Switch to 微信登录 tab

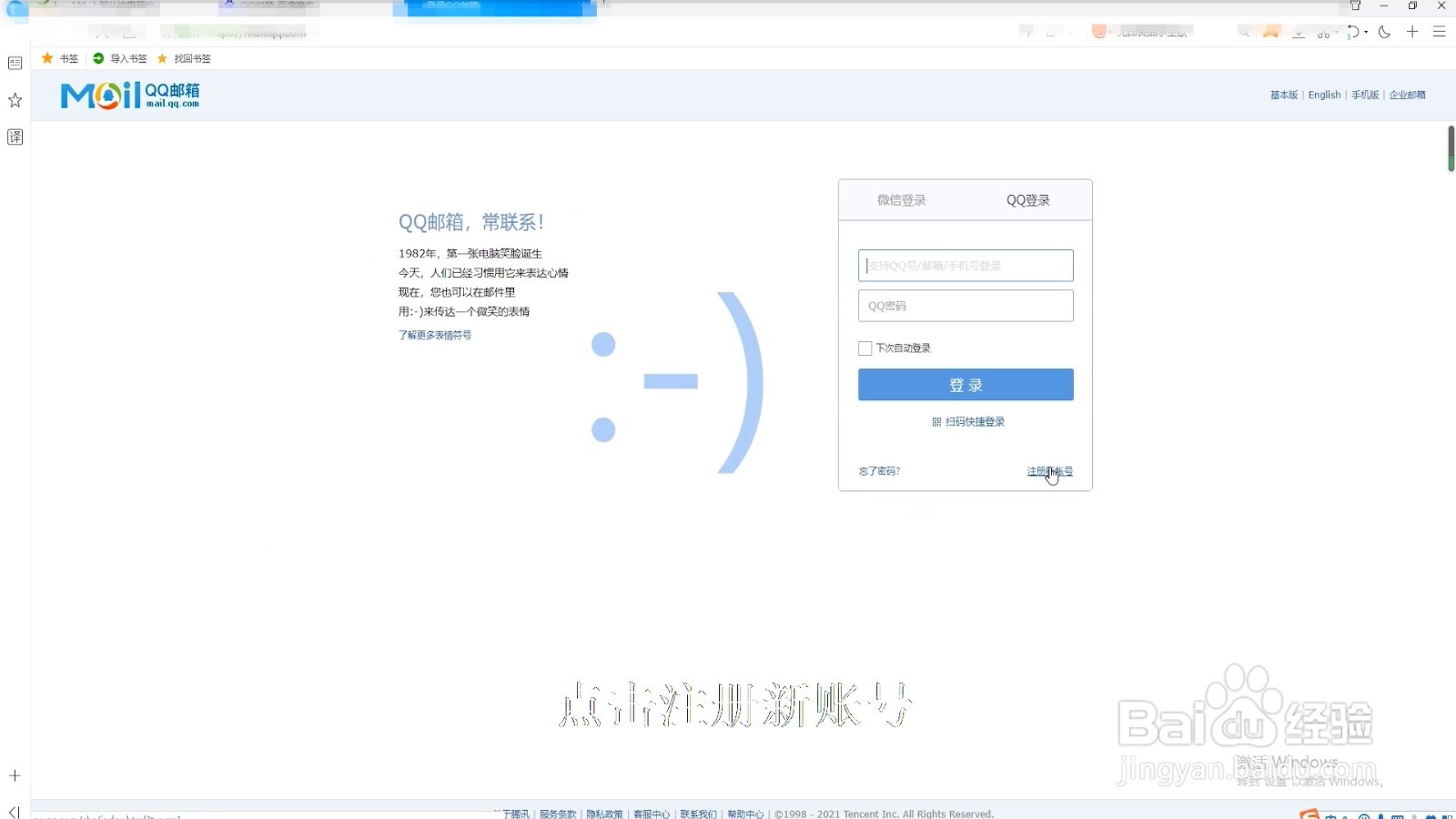pos(901,200)
